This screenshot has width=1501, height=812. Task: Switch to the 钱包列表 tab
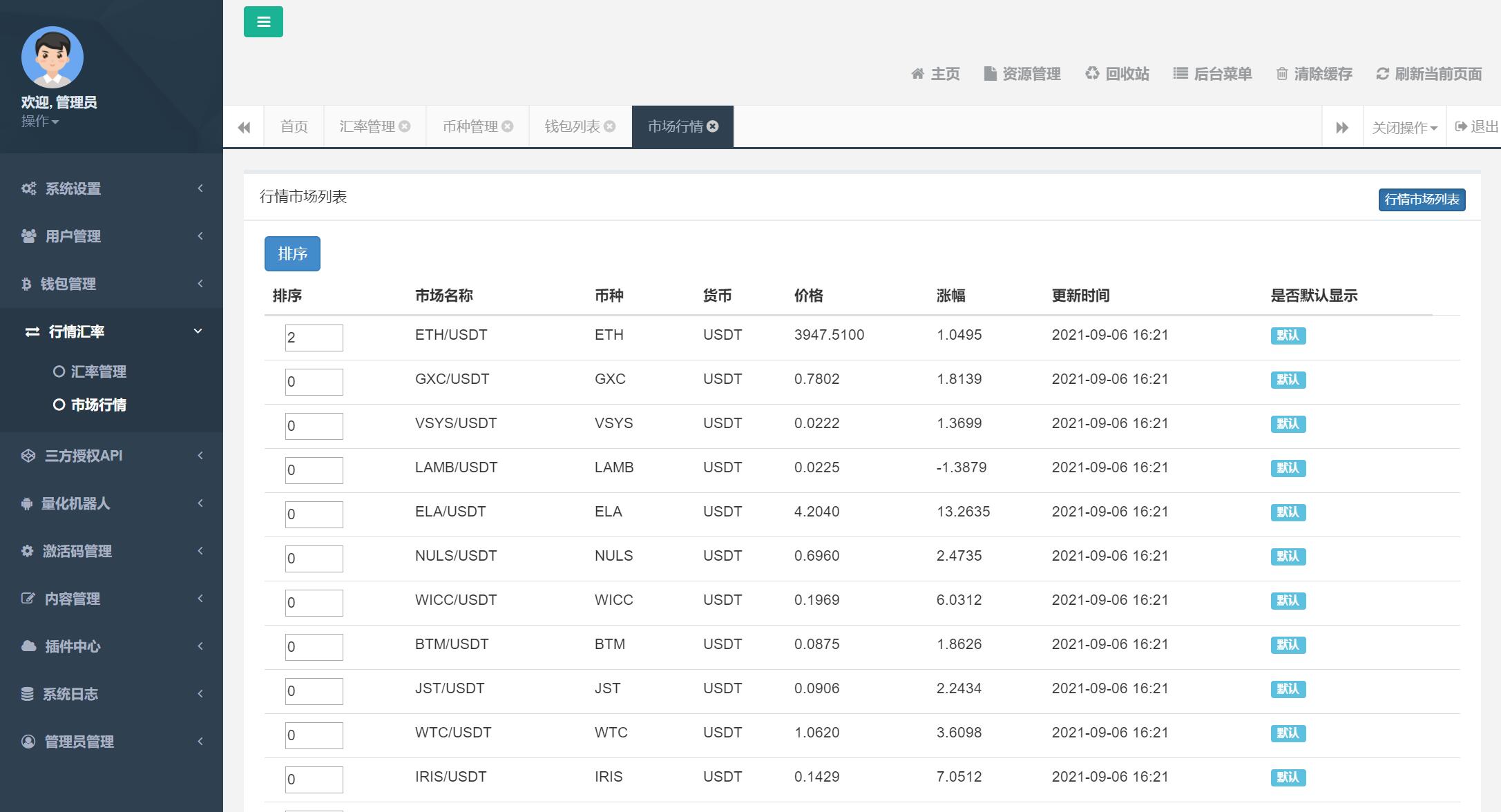tap(572, 126)
